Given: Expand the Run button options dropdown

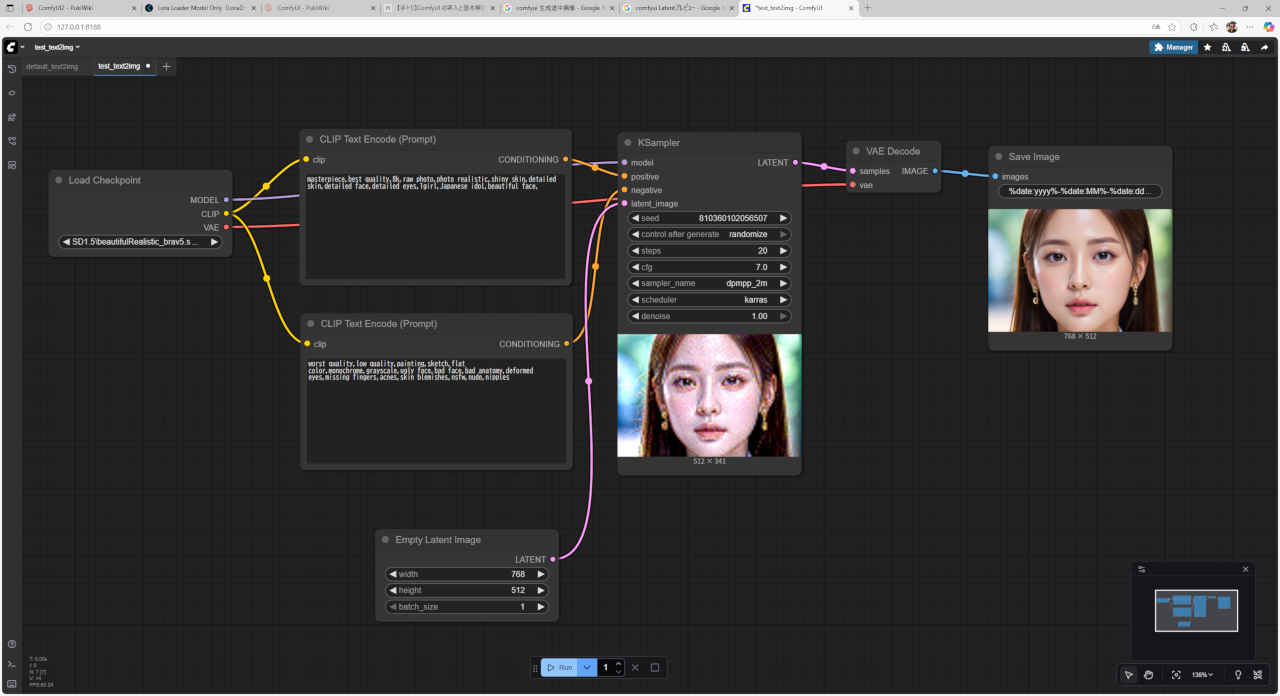Looking at the screenshot, I should (587, 667).
